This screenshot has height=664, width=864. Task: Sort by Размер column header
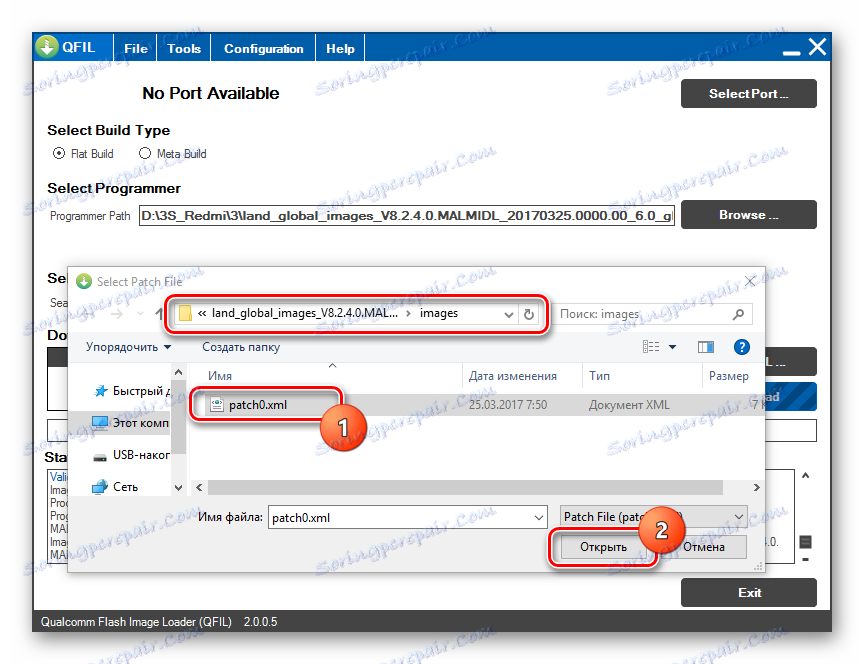tap(728, 375)
